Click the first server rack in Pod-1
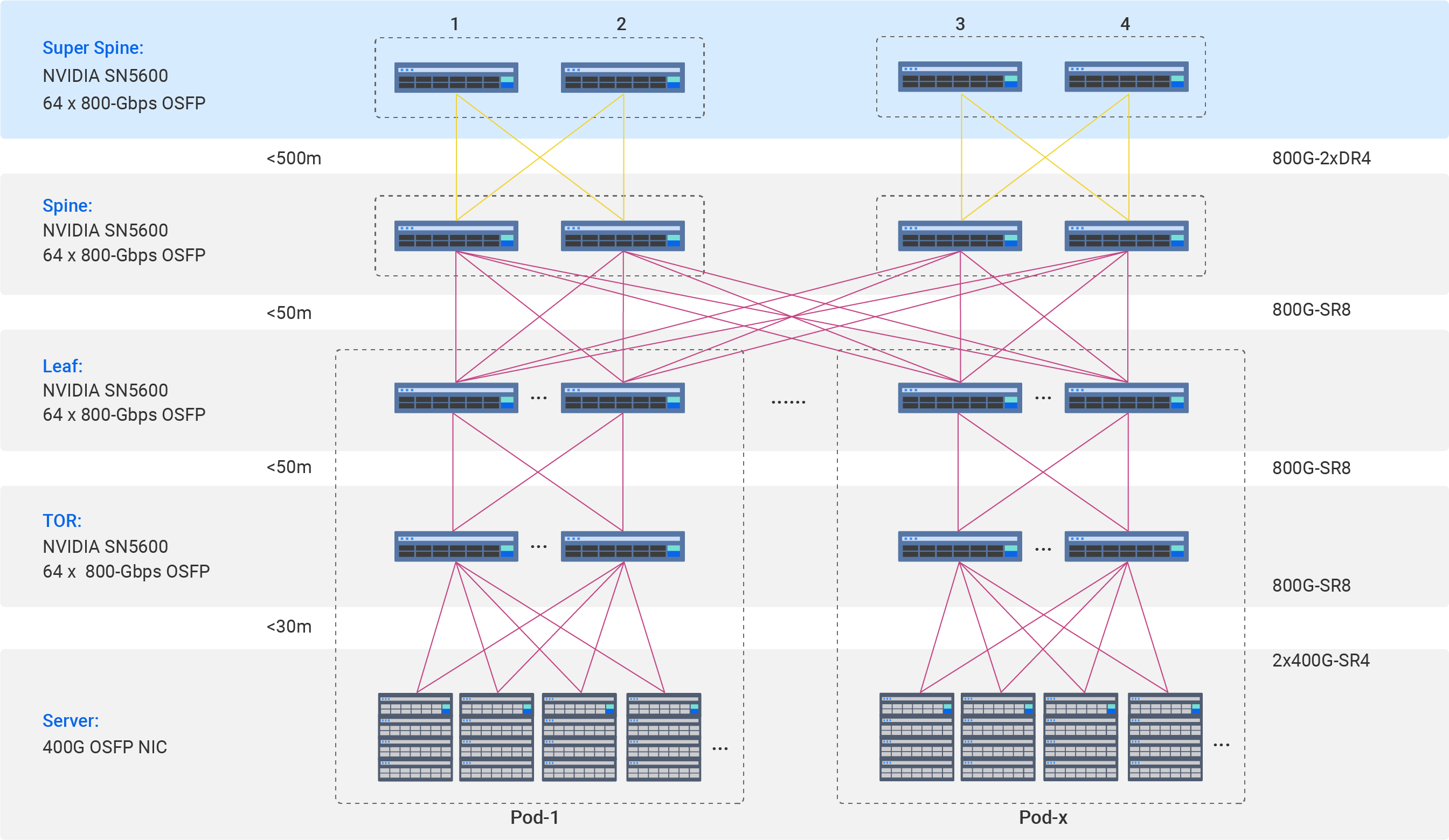 [415, 737]
